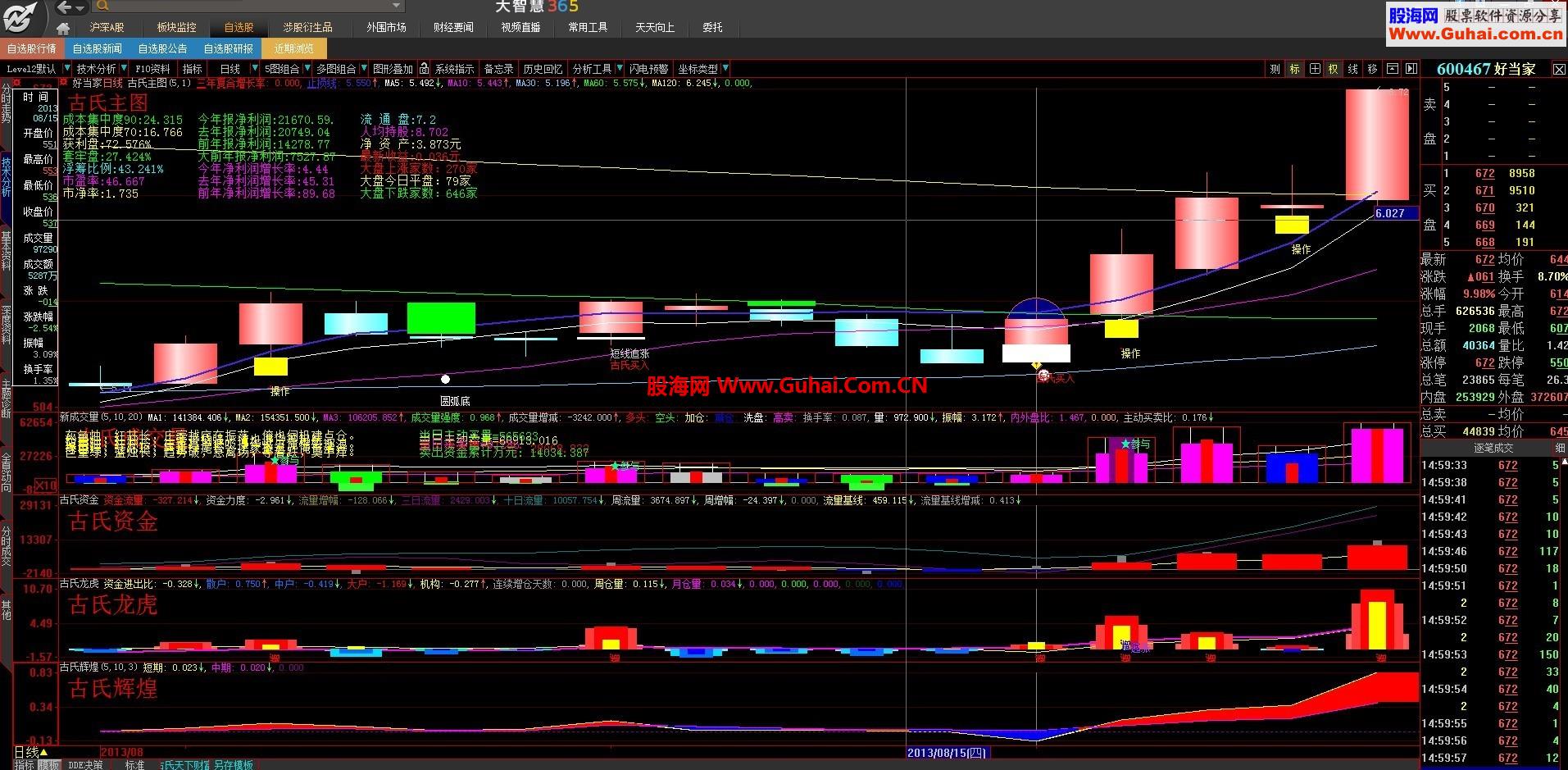The image size is (1568, 770).
Task: Click the lock icon beside 图形叠加
Action: coord(424,69)
